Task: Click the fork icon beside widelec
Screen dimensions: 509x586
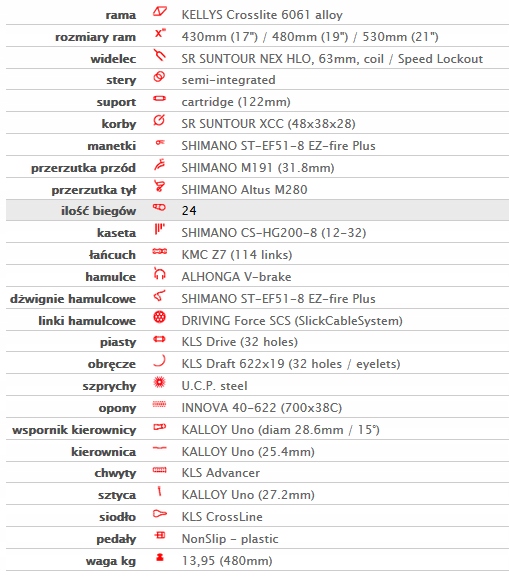Action: [x=160, y=55]
